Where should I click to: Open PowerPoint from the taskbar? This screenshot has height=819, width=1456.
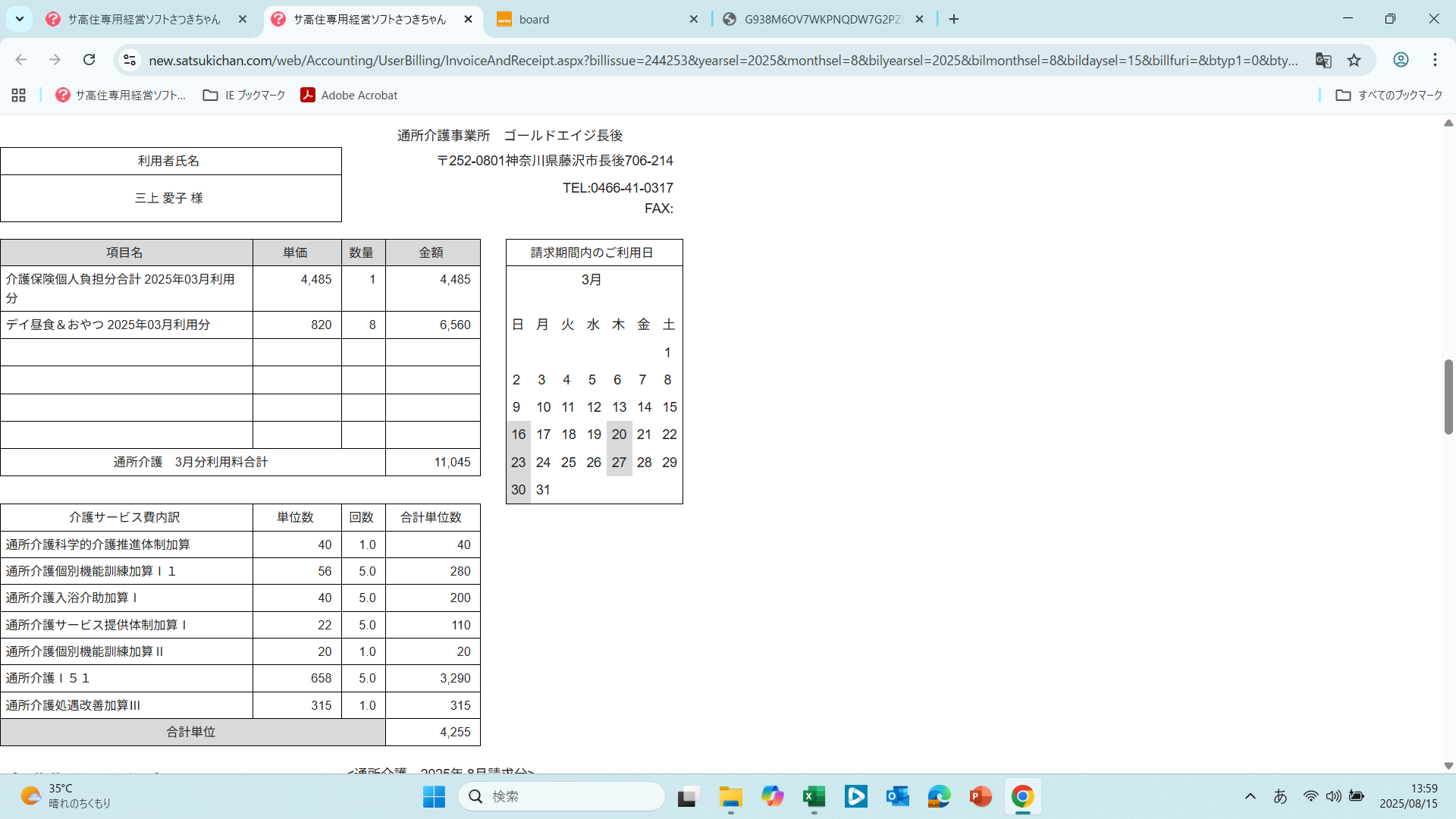980,796
